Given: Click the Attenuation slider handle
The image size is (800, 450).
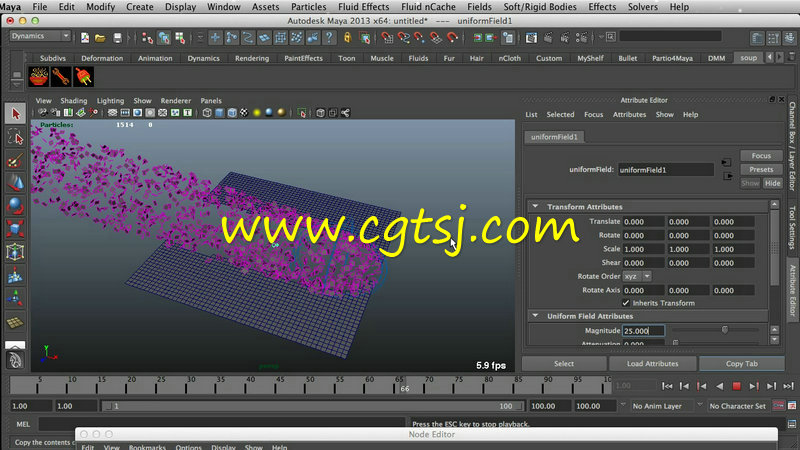Looking at the screenshot, I should coord(676,343).
